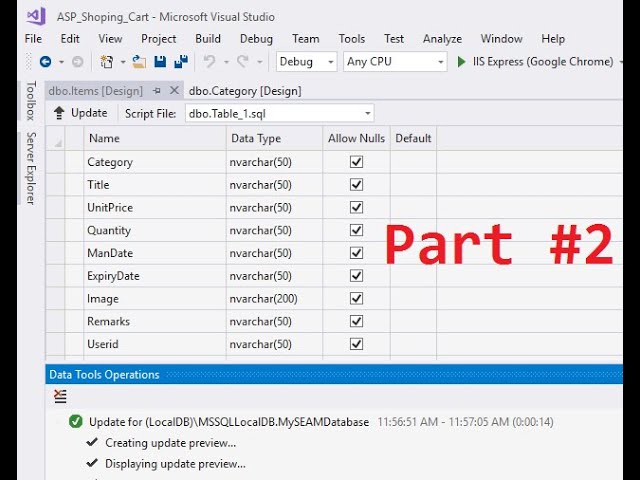
Task: Open the Test menu
Action: pyautogui.click(x=394, y=39)
